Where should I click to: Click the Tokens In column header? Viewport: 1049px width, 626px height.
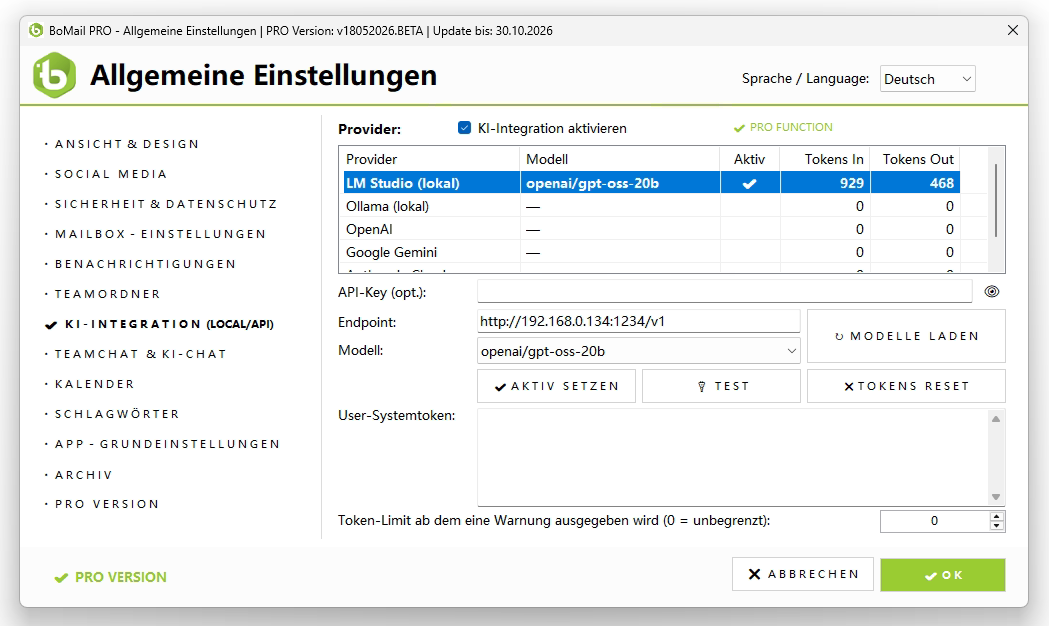coord(826,159)
